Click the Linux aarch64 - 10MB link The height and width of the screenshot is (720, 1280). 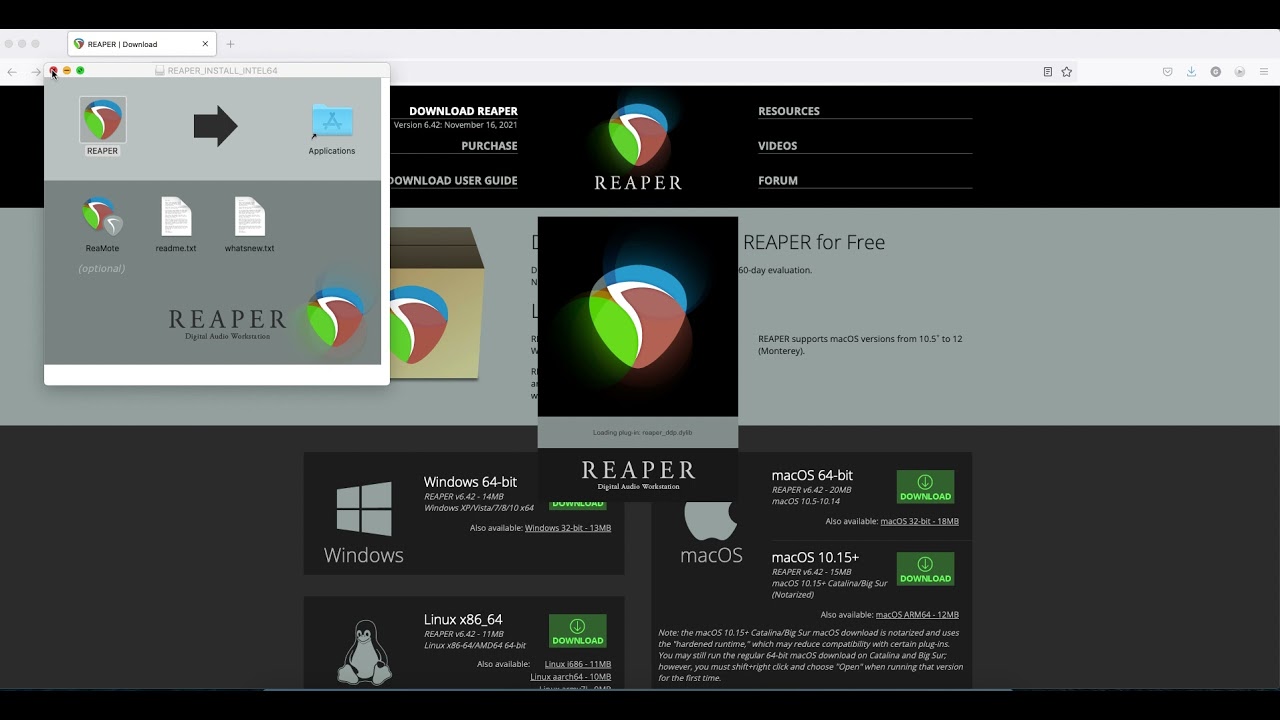[571, 677]
